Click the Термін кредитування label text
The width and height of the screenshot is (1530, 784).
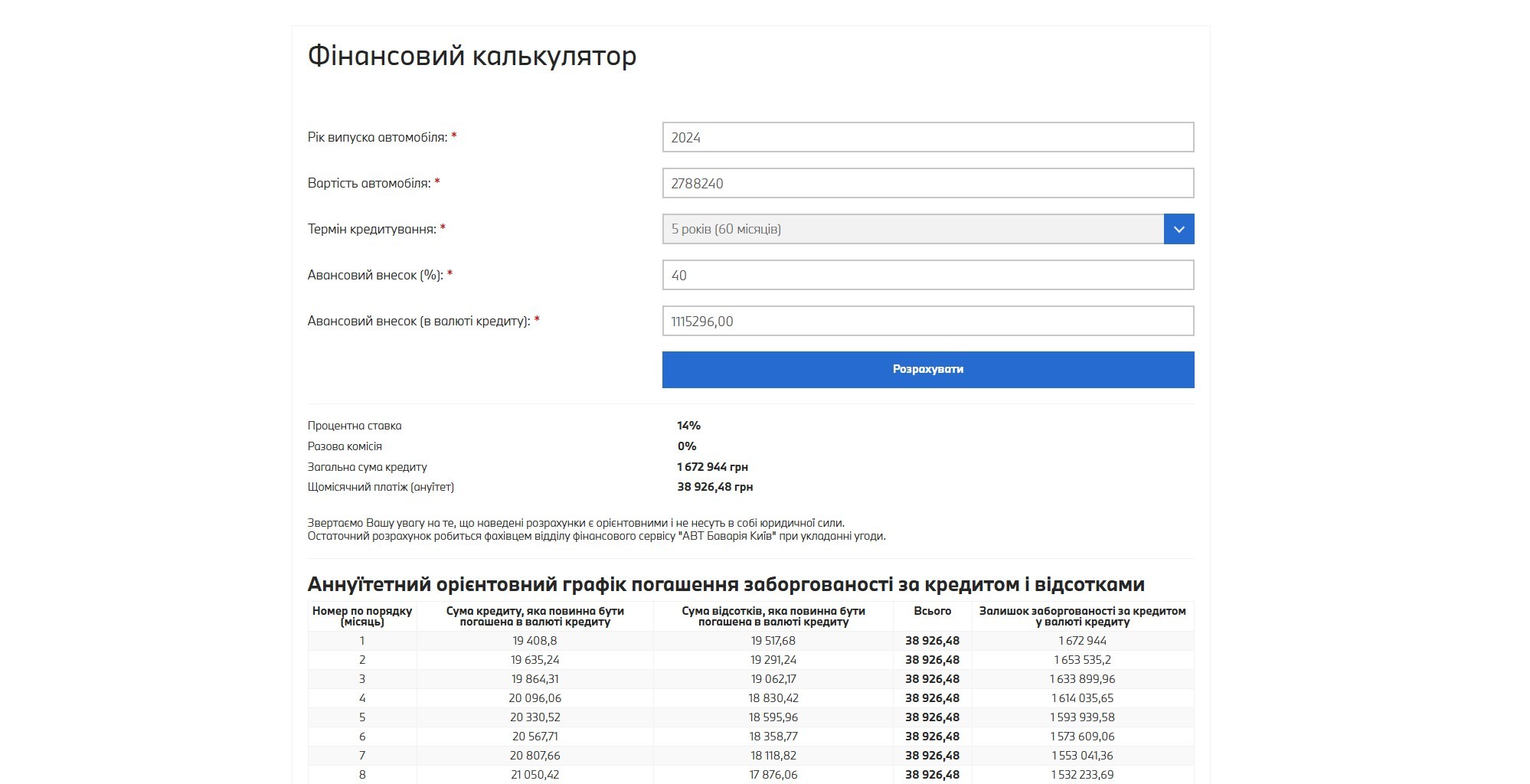pos(371,229)
